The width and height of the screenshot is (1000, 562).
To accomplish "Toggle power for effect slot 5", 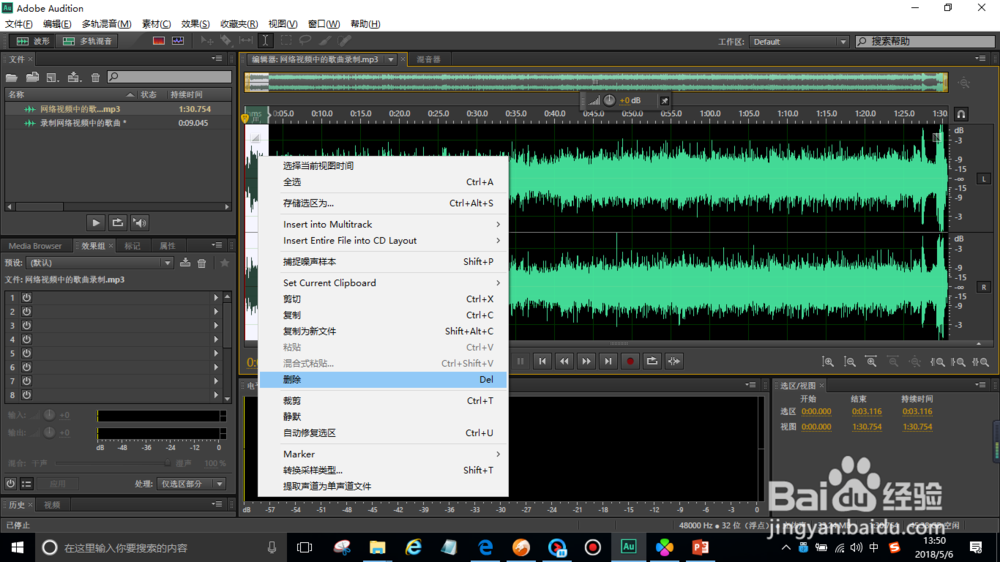I will pos(27,353).
